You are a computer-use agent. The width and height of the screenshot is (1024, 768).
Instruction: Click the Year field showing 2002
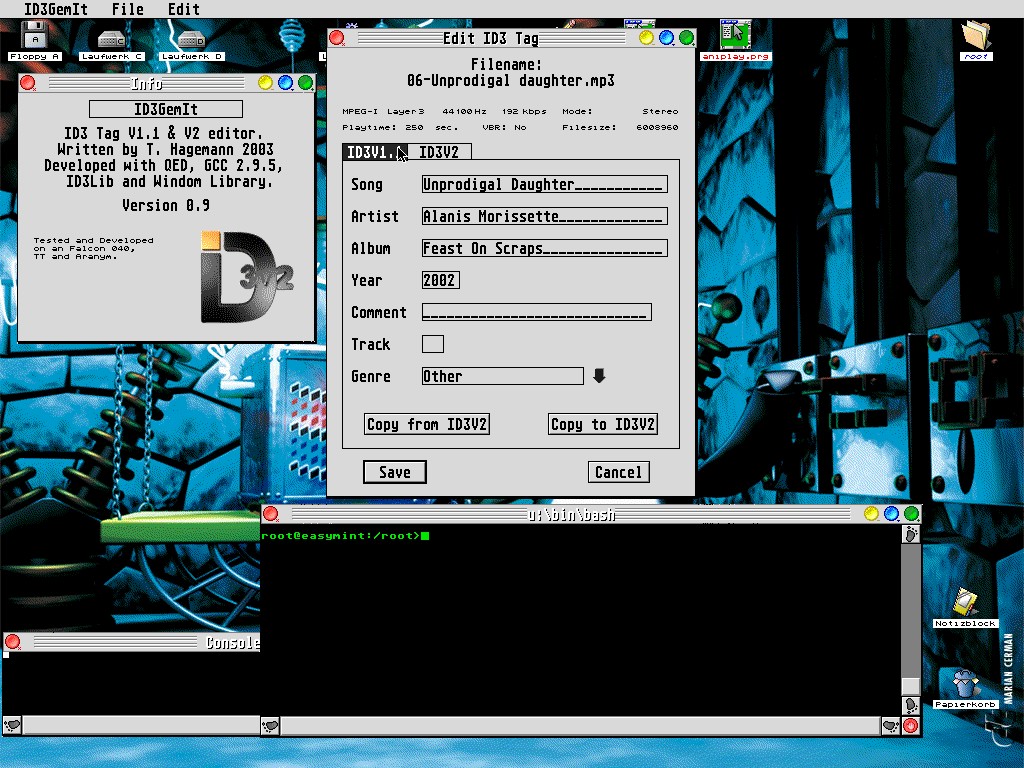tap(441, 280)
